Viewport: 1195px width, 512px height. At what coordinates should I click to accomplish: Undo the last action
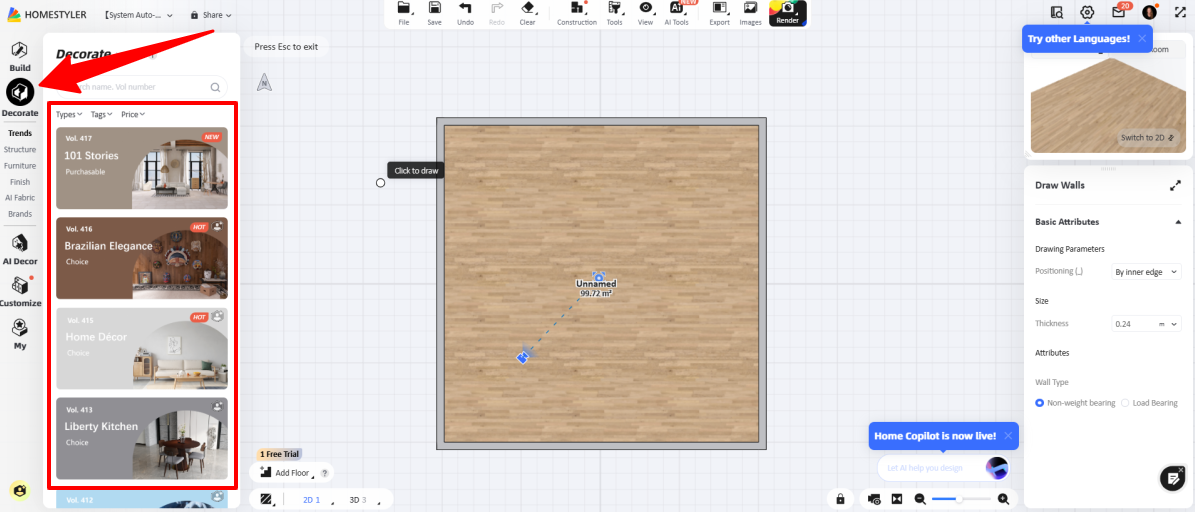pyautogui.click(x=465, y=8)
